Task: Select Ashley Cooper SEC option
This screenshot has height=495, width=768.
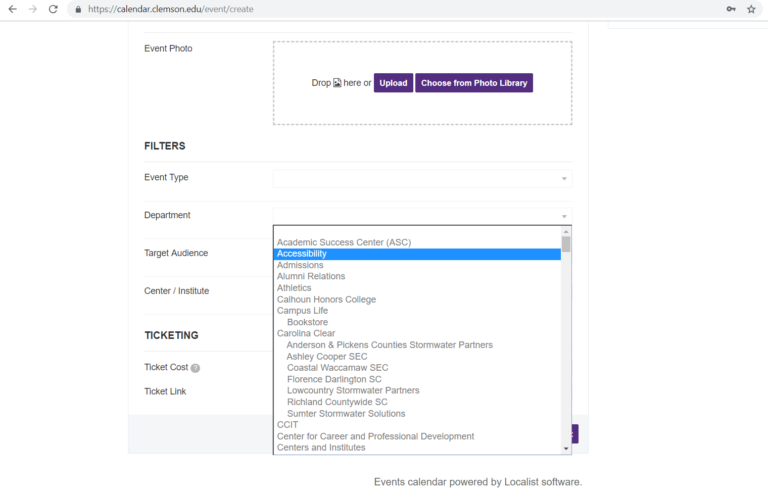Action: (x=326, y=356)
